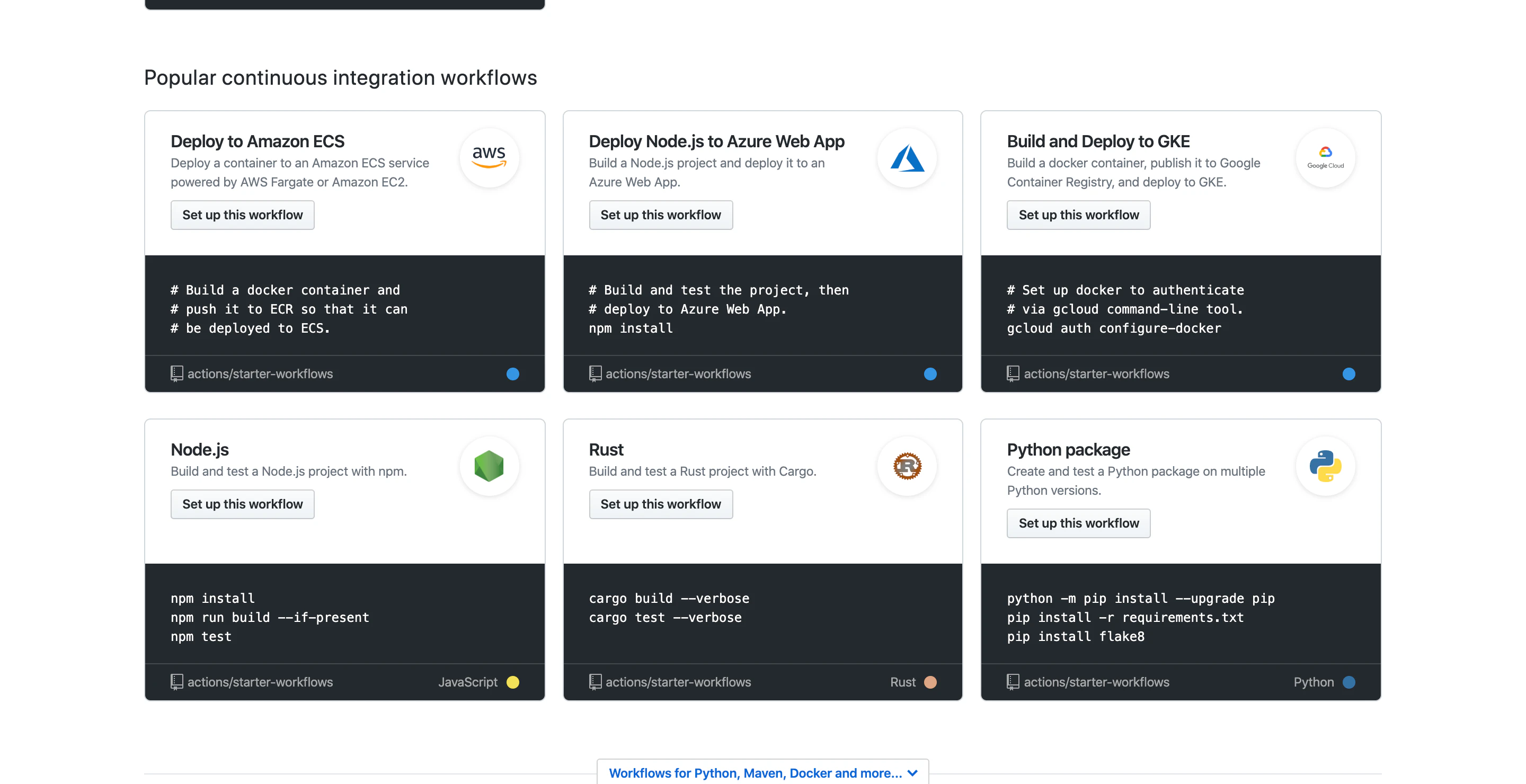Click repo icon in GKE card footer
Screen dimensions: 1526x784
tap(1013, 373)
